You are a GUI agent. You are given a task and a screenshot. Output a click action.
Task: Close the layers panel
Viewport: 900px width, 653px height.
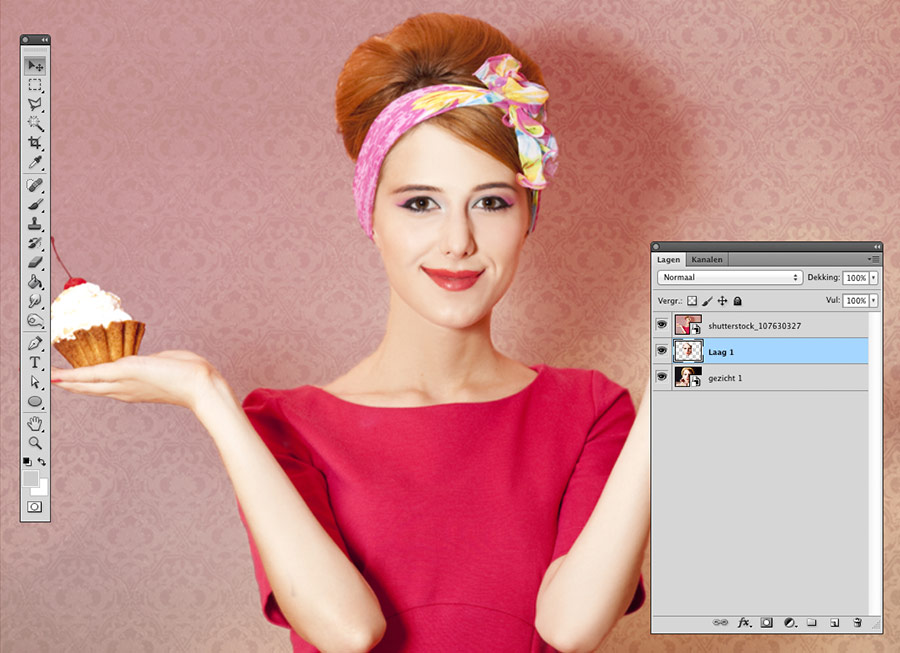(657, 247)
